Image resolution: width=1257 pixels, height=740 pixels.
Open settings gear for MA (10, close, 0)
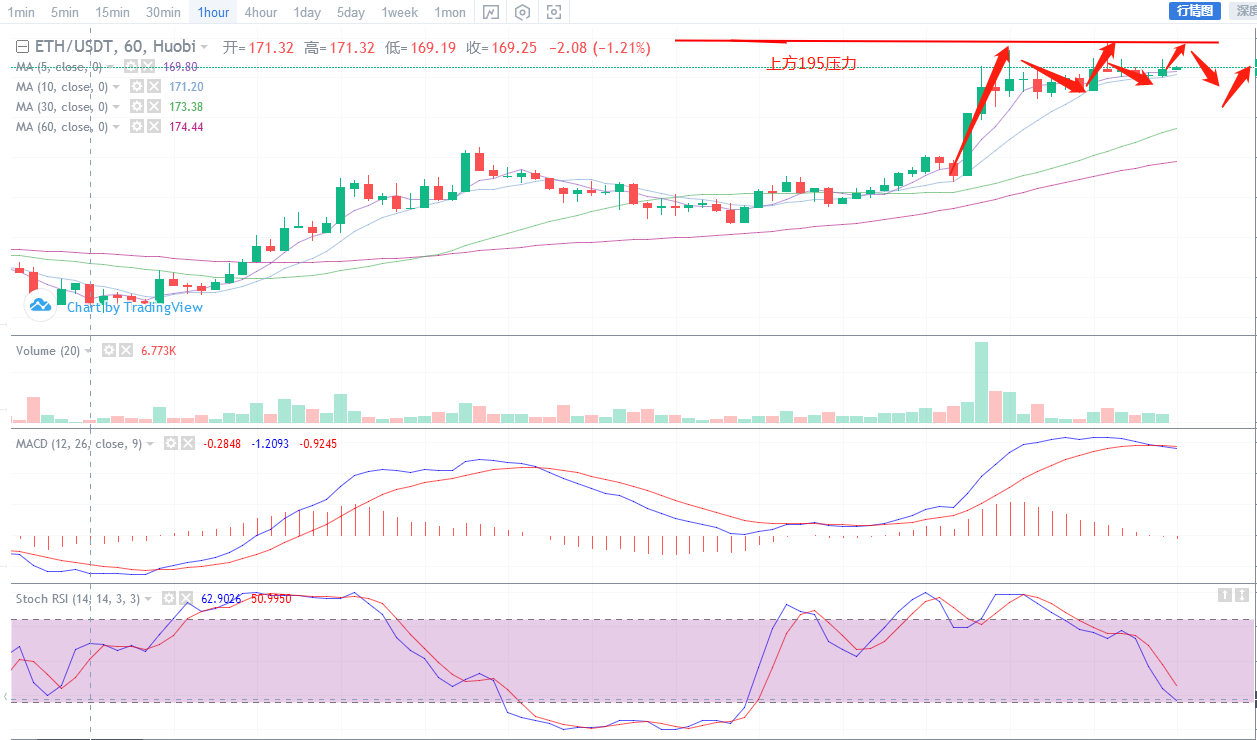pos(138,87)
